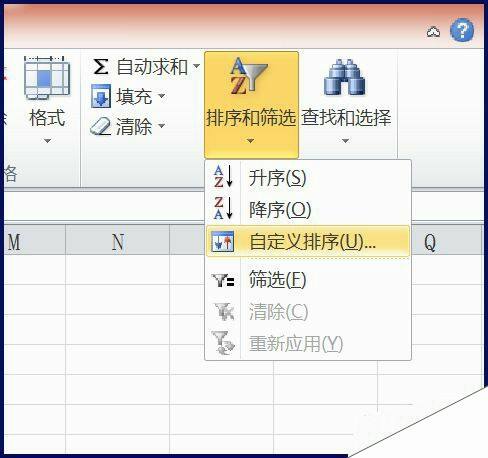The width and height of the screenshot is (488, 458).
Task: Click the 自动求和 button label
Action: [152, 66]
